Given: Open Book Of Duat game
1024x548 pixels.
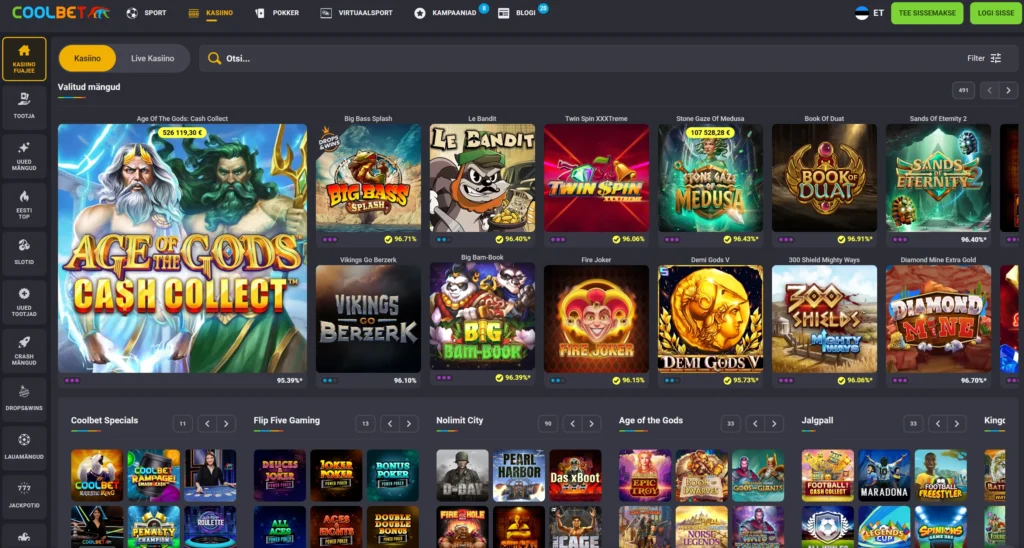Looking at the screenshot, I should click(824, 178).
